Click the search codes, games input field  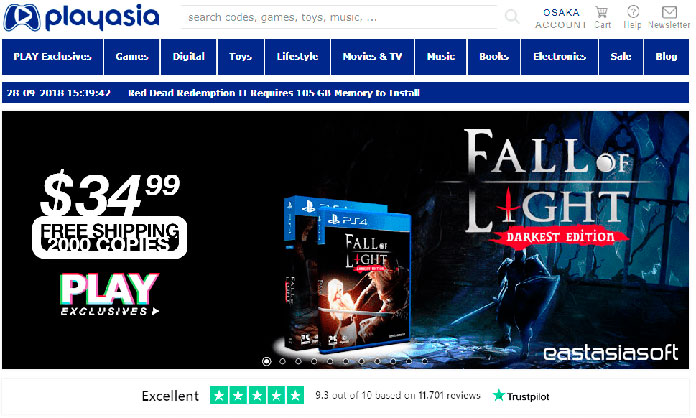pos(339,17)
